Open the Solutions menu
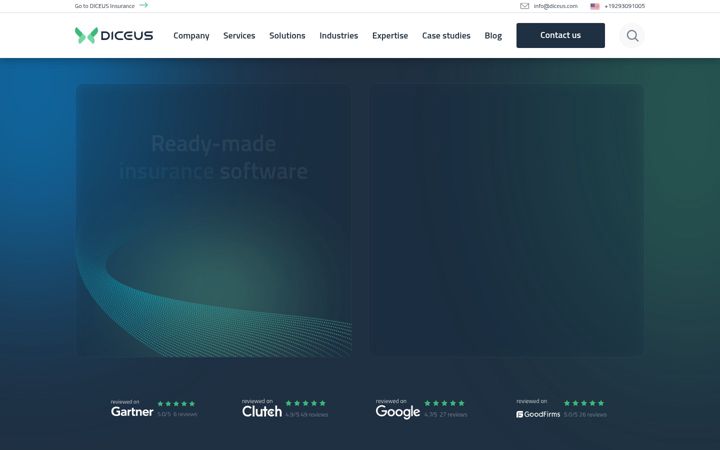 (x=287, y=35)
